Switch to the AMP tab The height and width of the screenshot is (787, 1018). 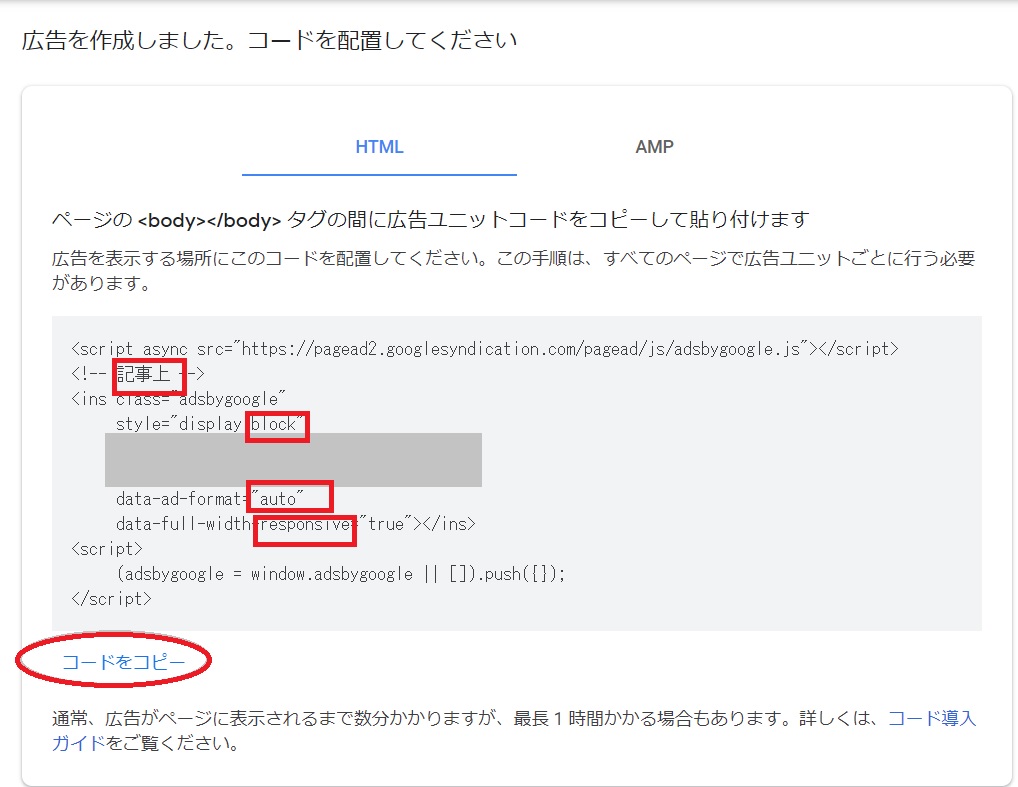(x=654, y=147)
